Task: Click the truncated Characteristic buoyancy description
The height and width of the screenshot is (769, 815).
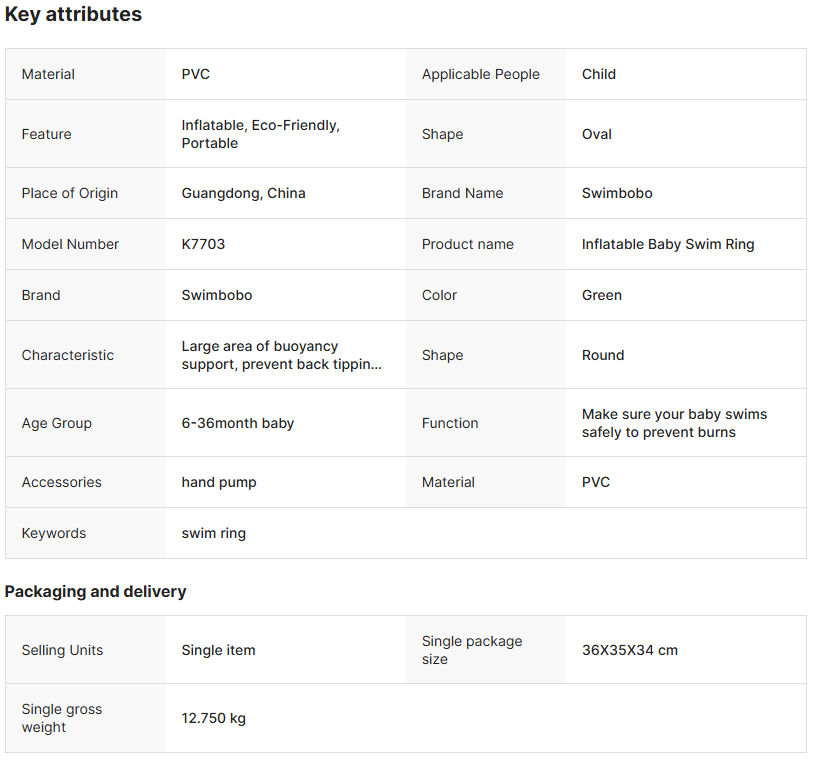Action: (281, 355)
